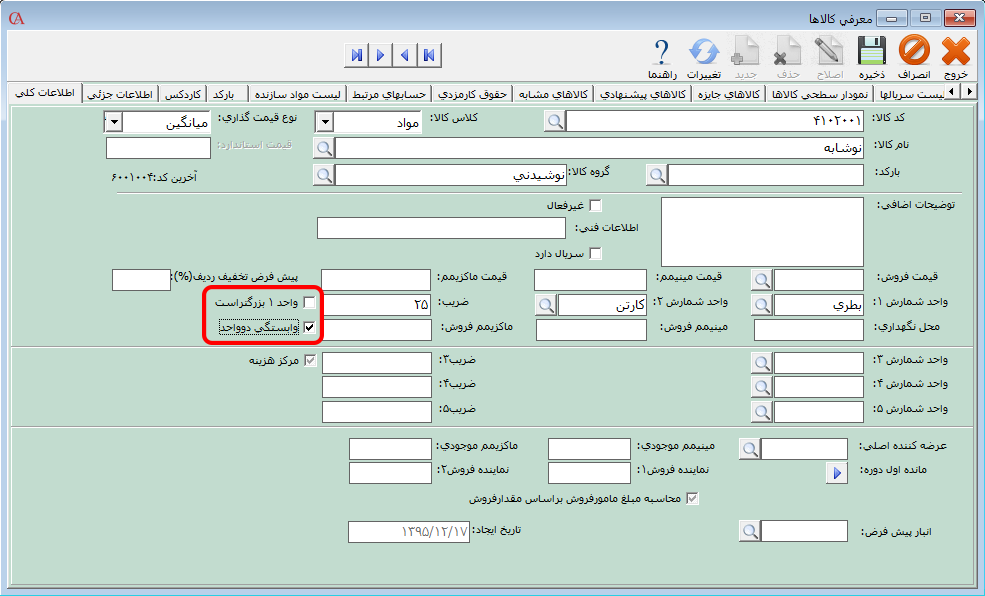The height and width of the screenshot is (596, 985).
Task: Click the single right-pointing arrow navigation button
Action: pos(380,55)
